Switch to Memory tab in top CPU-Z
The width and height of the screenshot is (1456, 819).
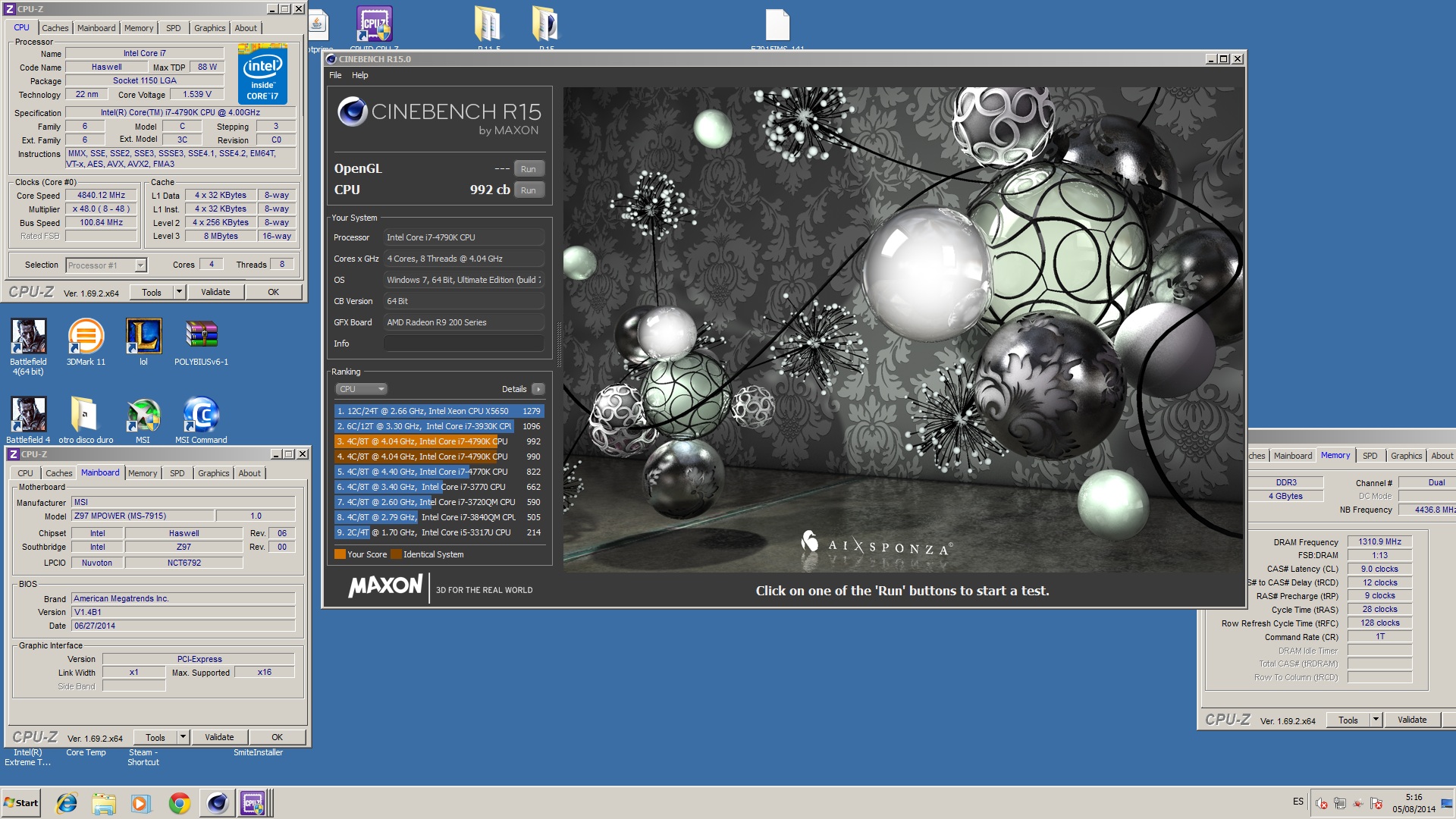(139, 28)
